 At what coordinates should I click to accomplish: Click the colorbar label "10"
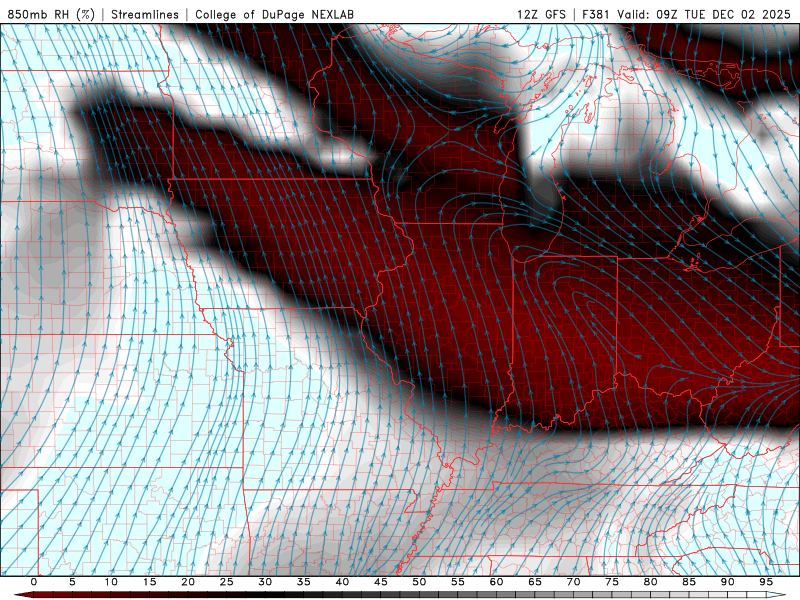[x=111, y=582]
